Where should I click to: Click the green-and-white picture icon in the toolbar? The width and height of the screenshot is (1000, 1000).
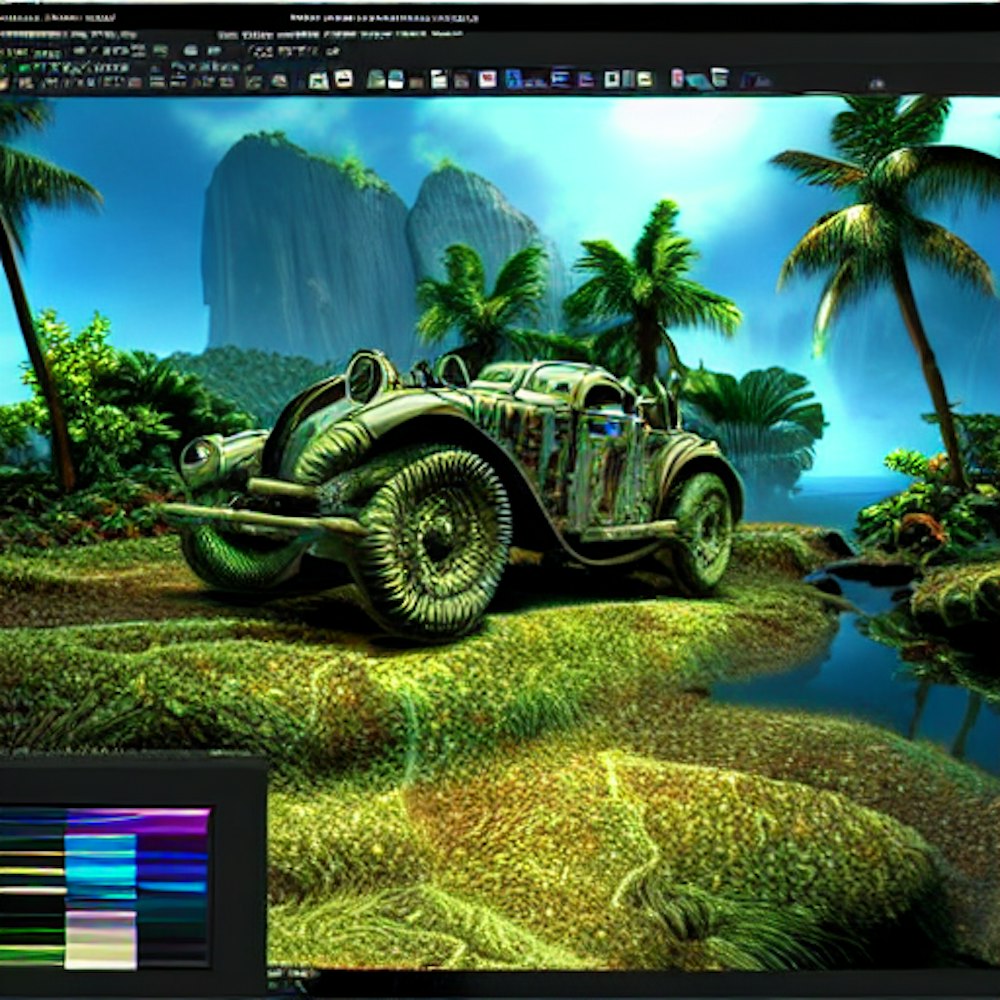(x=318, y=80)
